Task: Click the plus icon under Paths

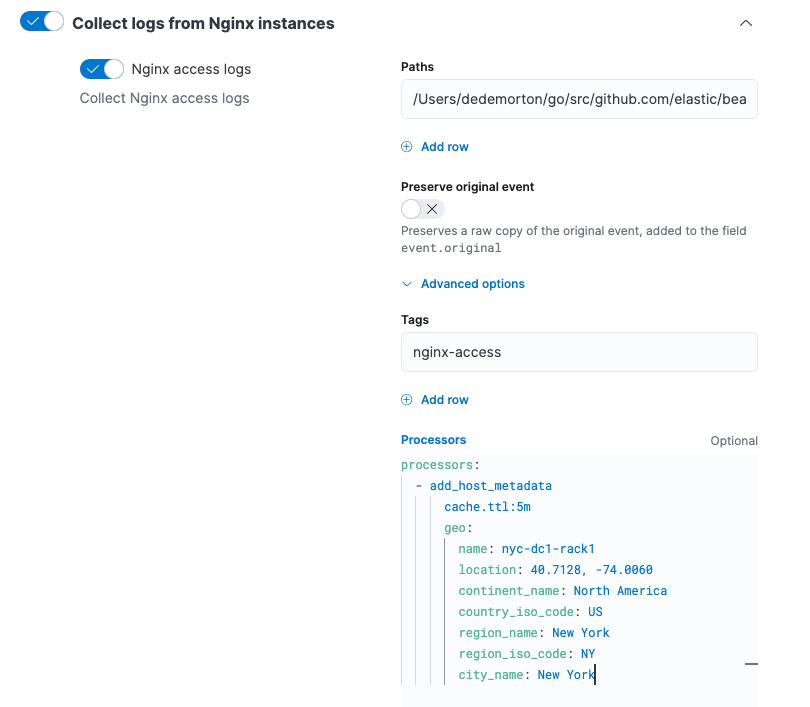Action: click(x=406, y=147)
